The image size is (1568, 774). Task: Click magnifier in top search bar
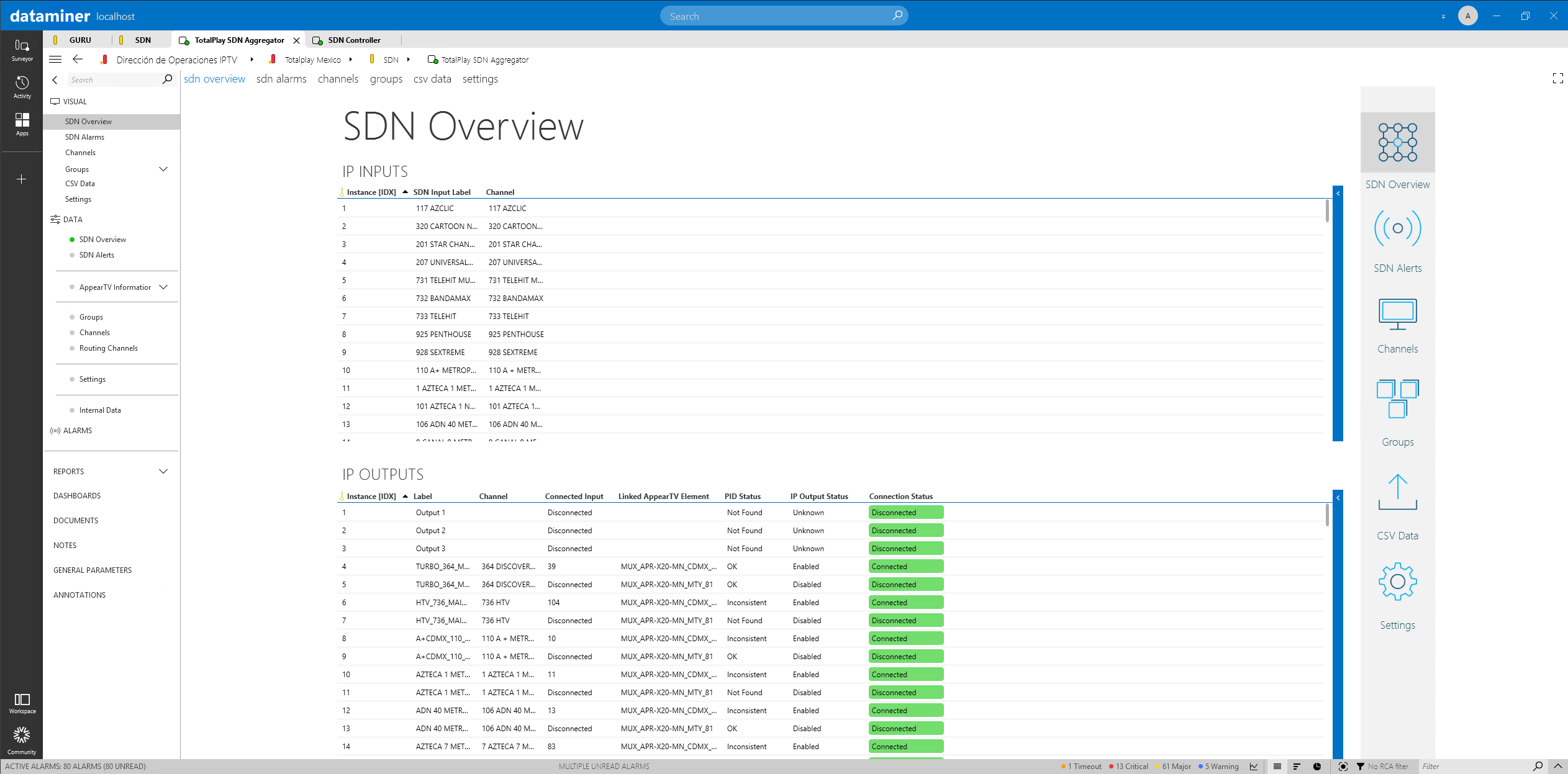[897, 16]
